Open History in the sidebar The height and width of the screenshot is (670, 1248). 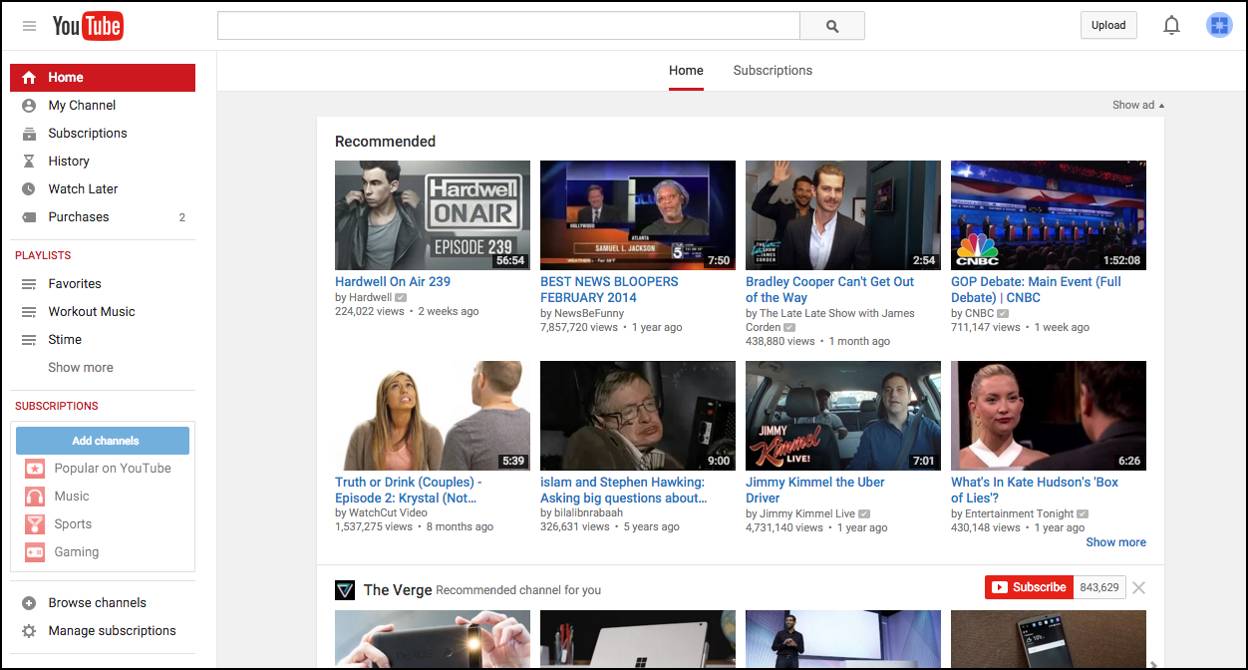[68, 161]
